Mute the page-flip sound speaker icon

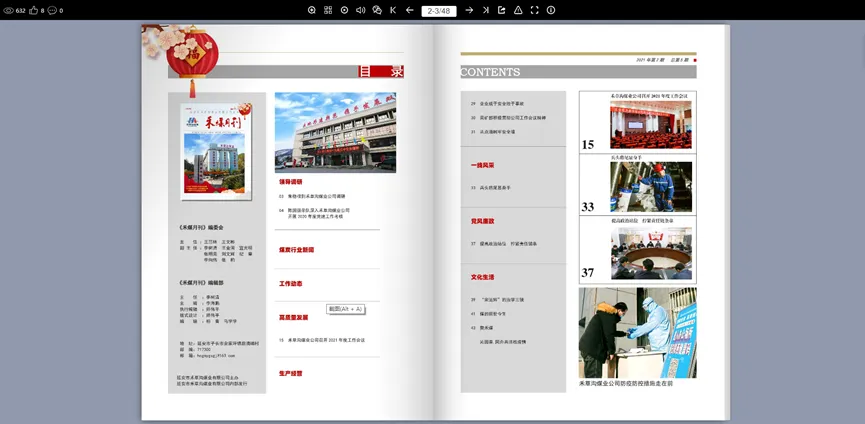pos(361,10)
